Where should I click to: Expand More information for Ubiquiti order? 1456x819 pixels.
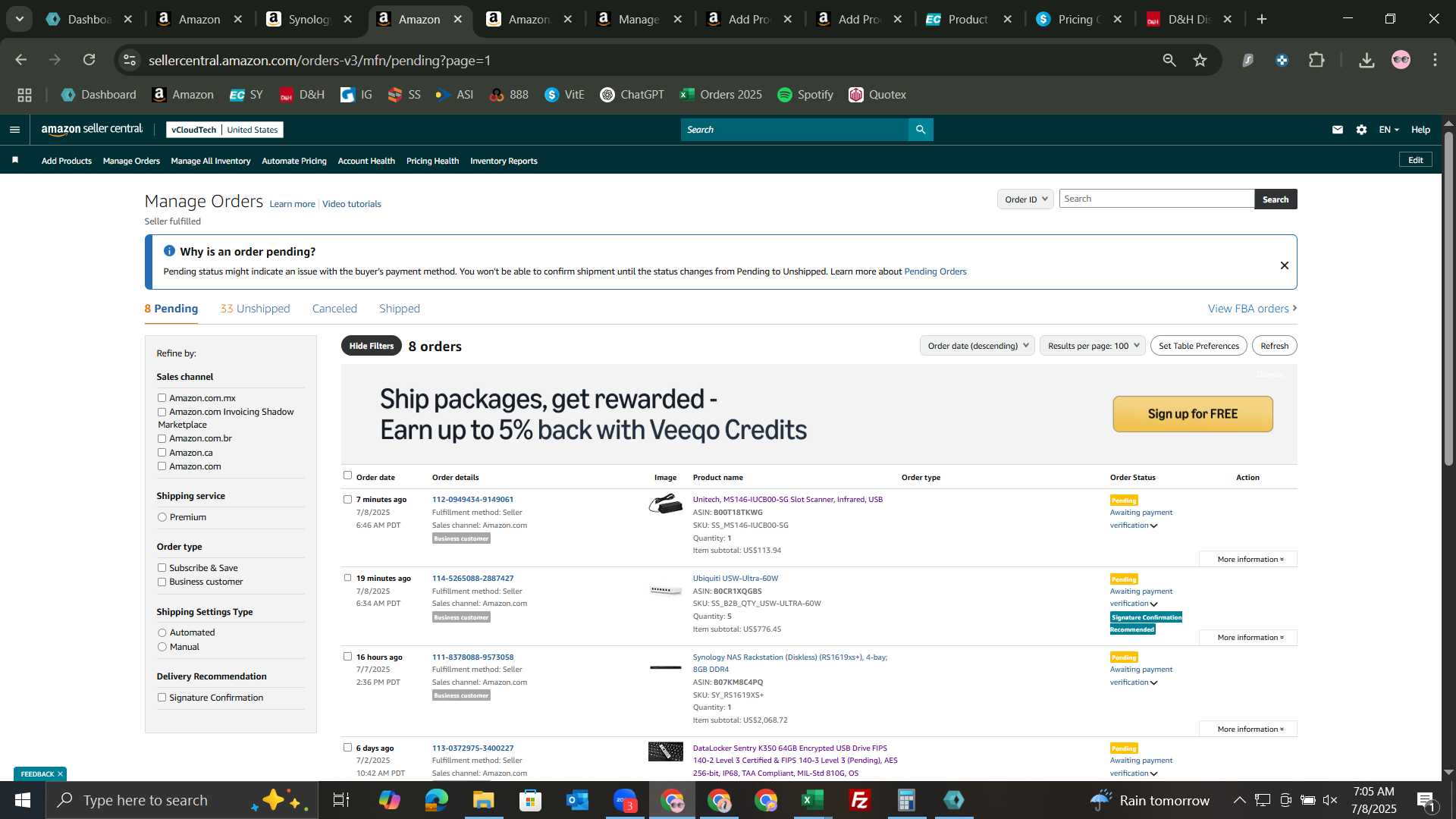point(1248,637)
